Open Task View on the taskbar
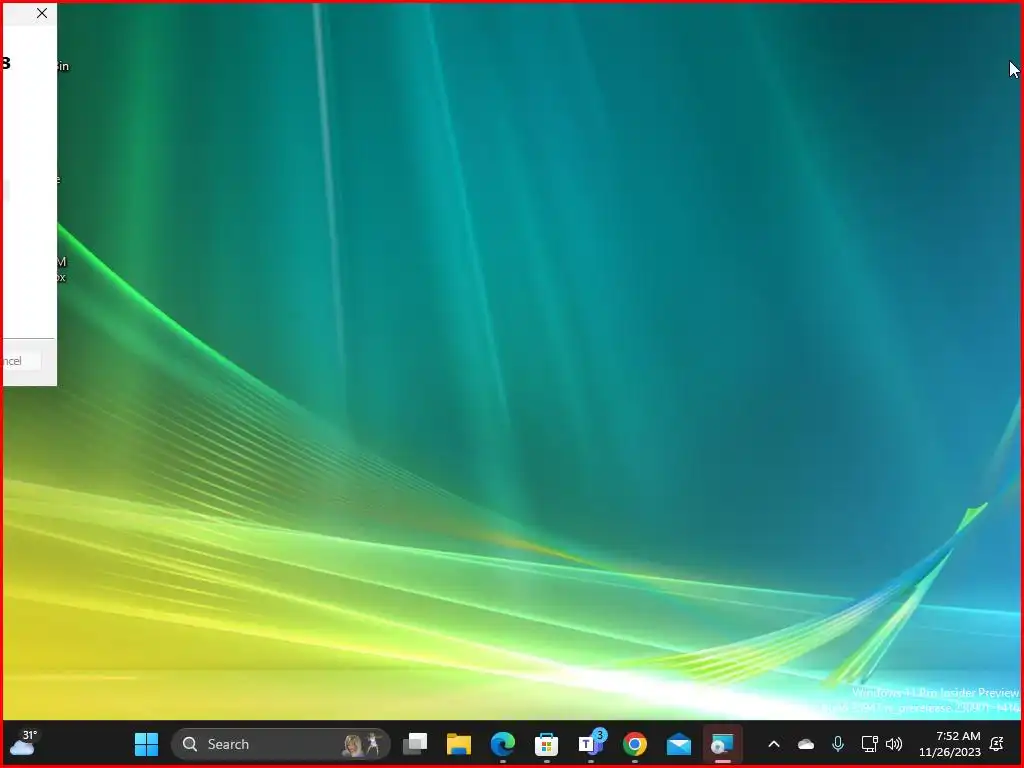Screen dimensions: 1024x768 tap(415, 744)
